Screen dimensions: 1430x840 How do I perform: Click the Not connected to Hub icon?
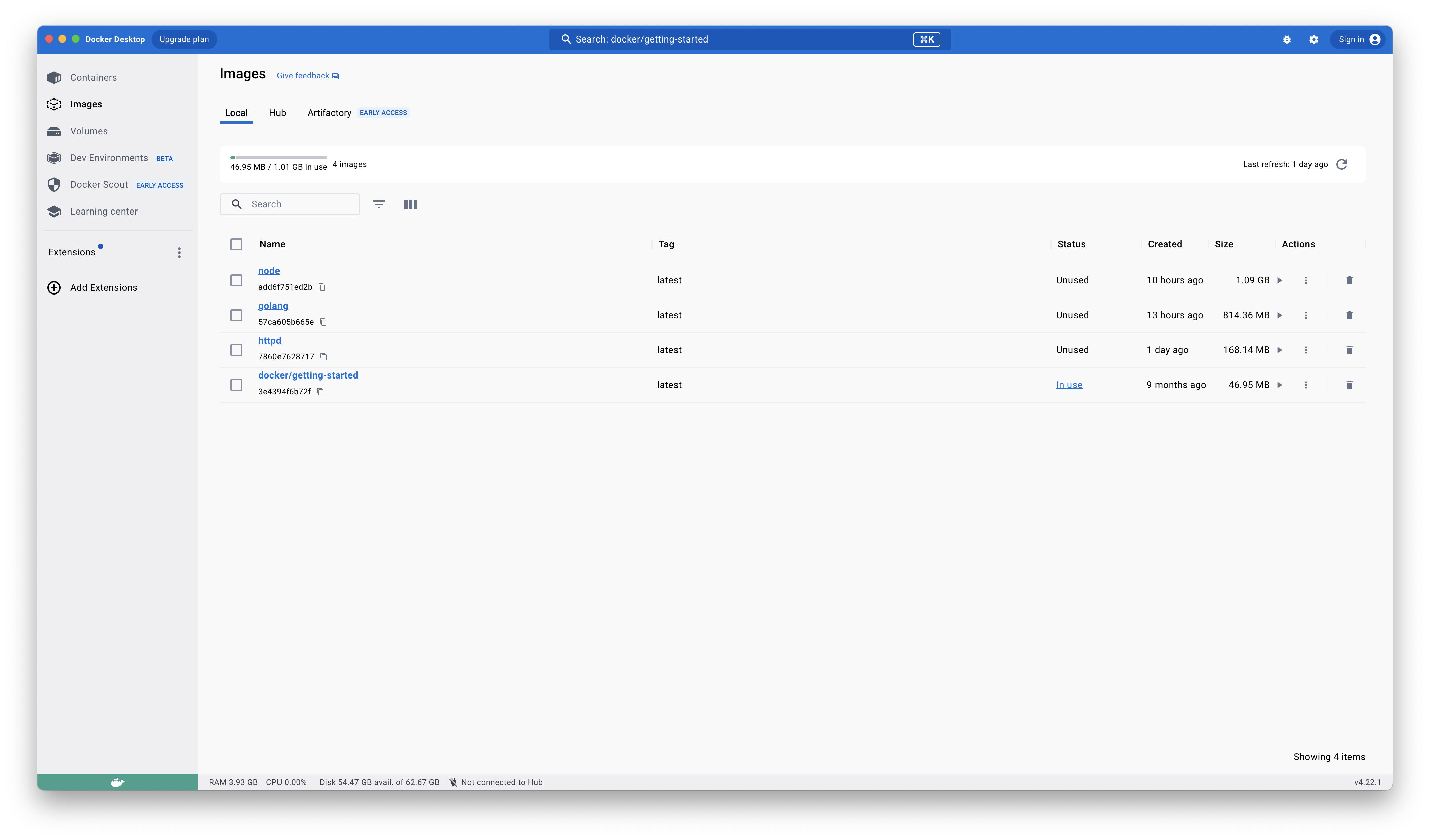tap(453, 783)
